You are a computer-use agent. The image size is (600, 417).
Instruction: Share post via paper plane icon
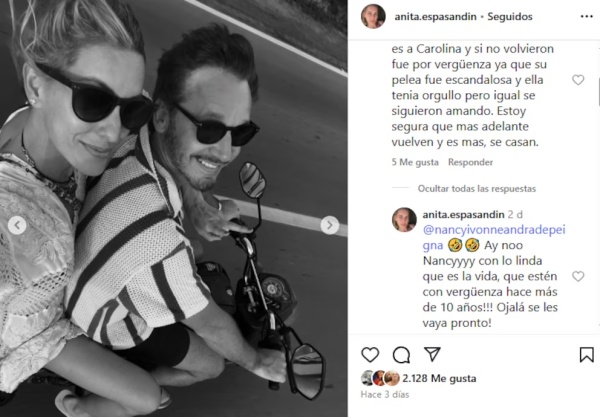[x=432, y=354]
